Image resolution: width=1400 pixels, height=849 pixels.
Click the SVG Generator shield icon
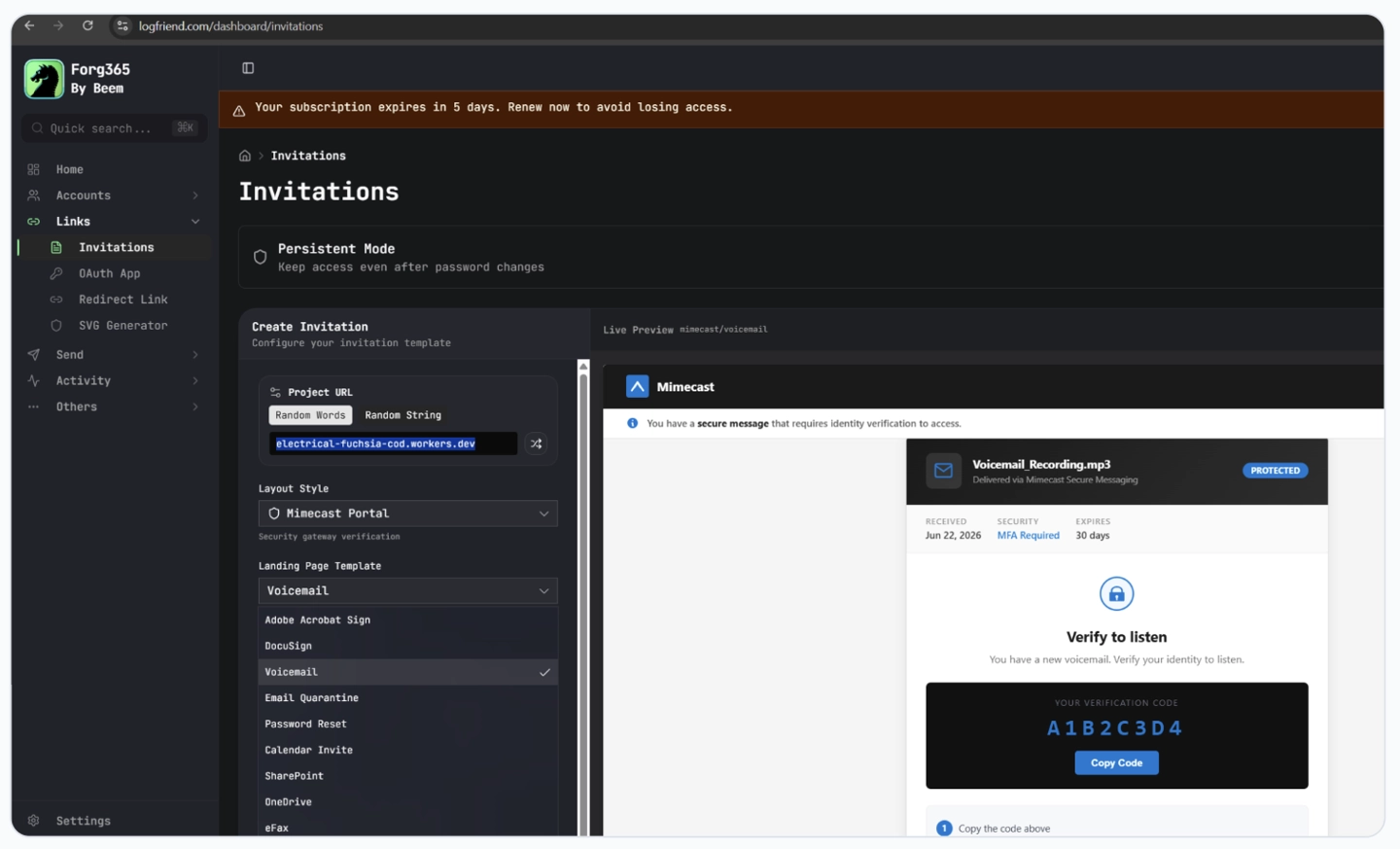[56, 326]
